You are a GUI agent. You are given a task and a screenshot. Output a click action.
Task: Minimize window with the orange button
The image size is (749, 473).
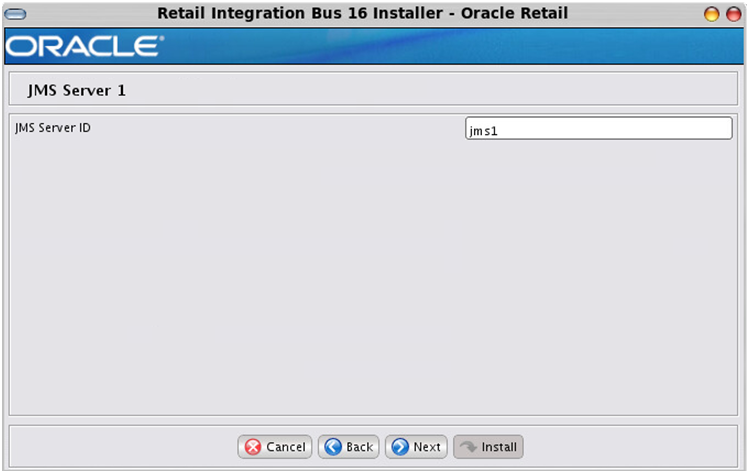[x=712, y=14]
